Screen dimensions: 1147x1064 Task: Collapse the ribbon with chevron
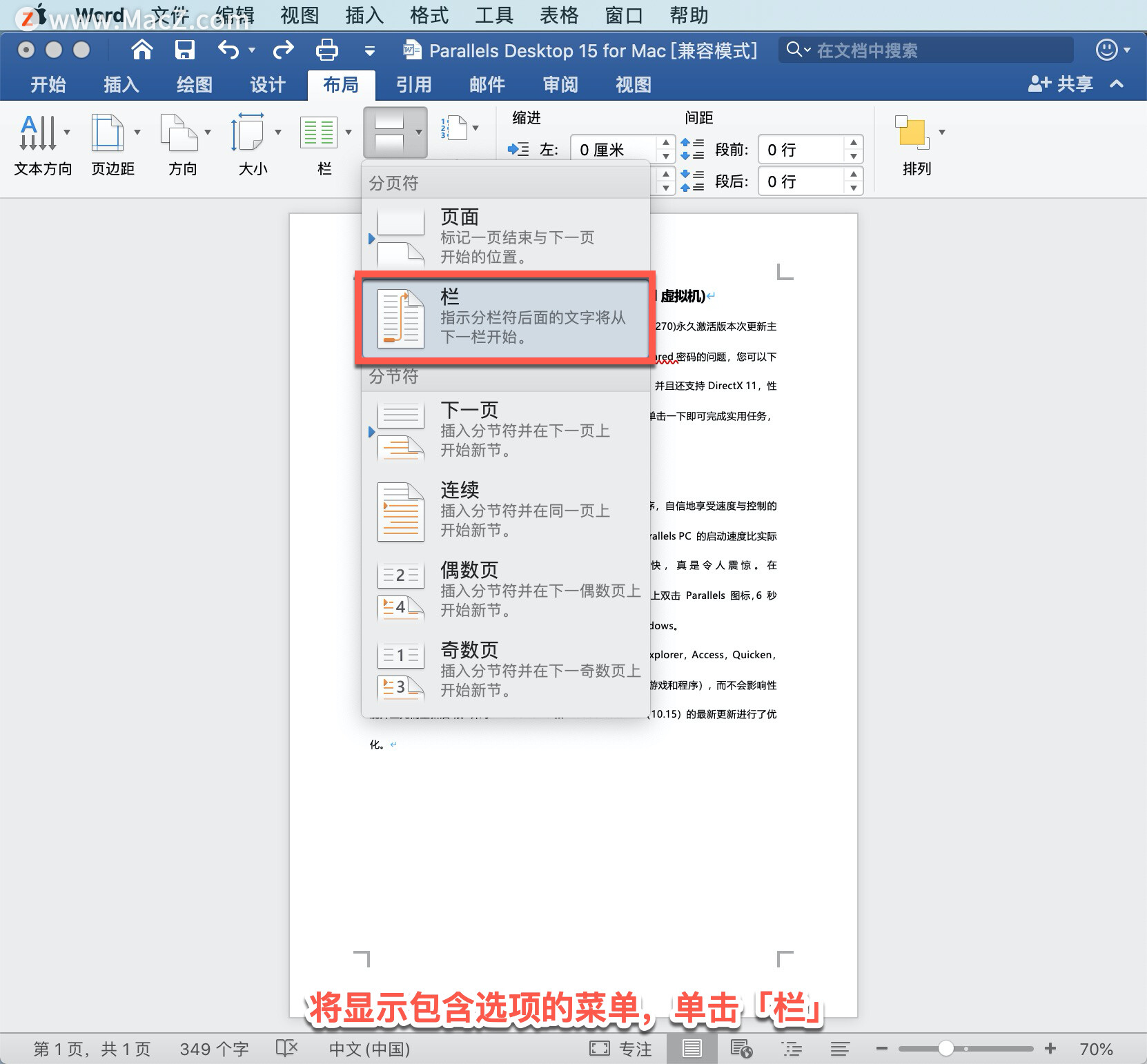coord(1117,84)
